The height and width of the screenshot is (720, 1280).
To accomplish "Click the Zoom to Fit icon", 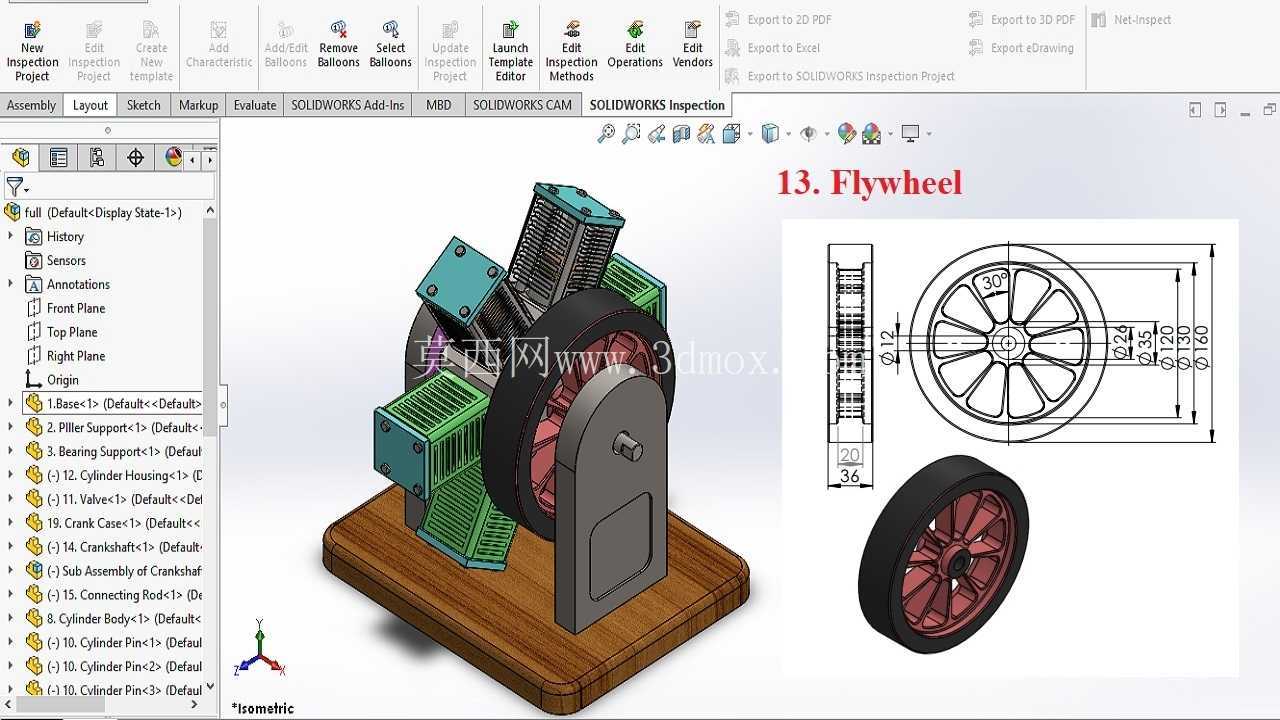I will (606, 133).
